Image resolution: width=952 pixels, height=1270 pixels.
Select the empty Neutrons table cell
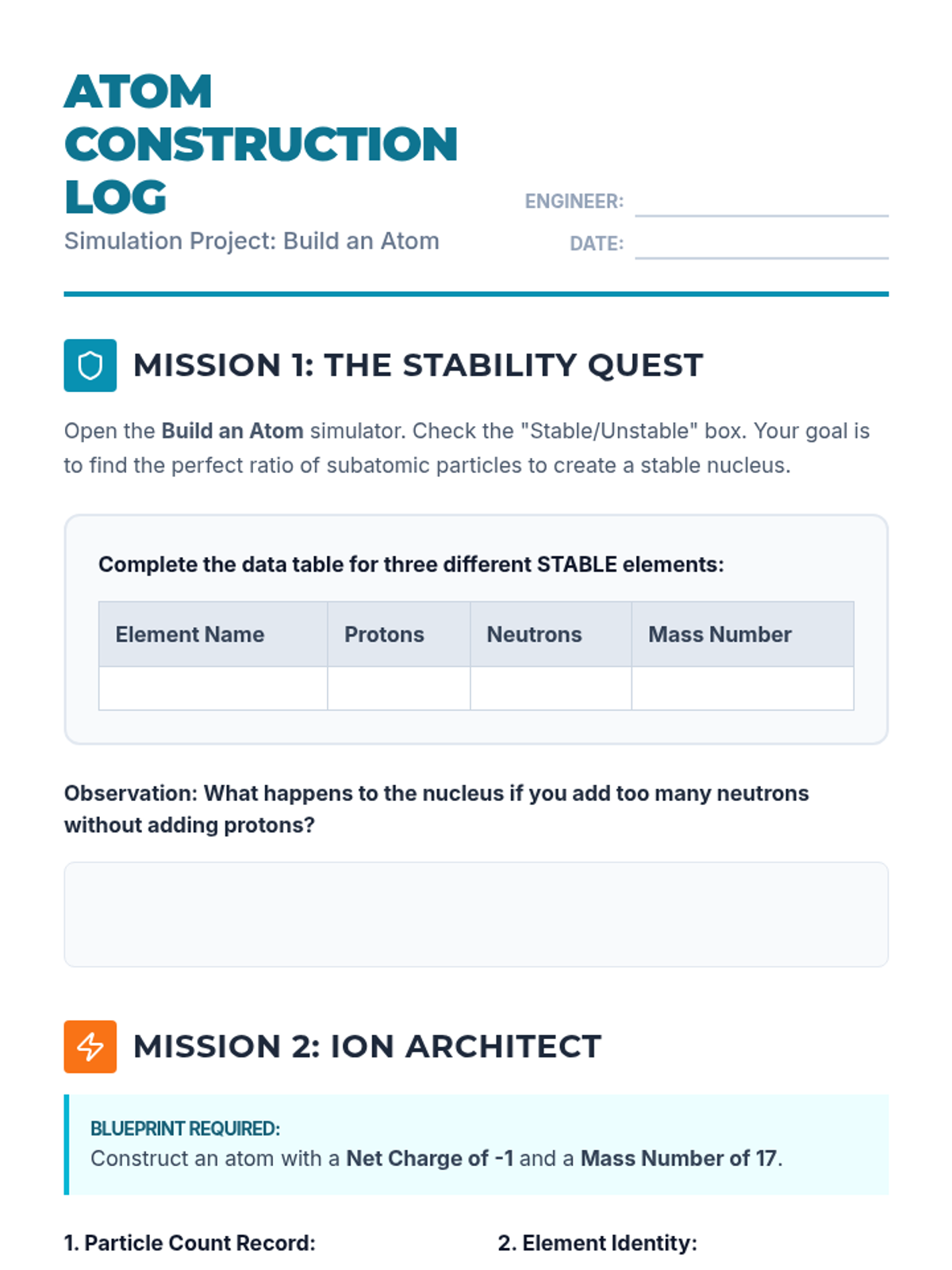coord(551,688)
